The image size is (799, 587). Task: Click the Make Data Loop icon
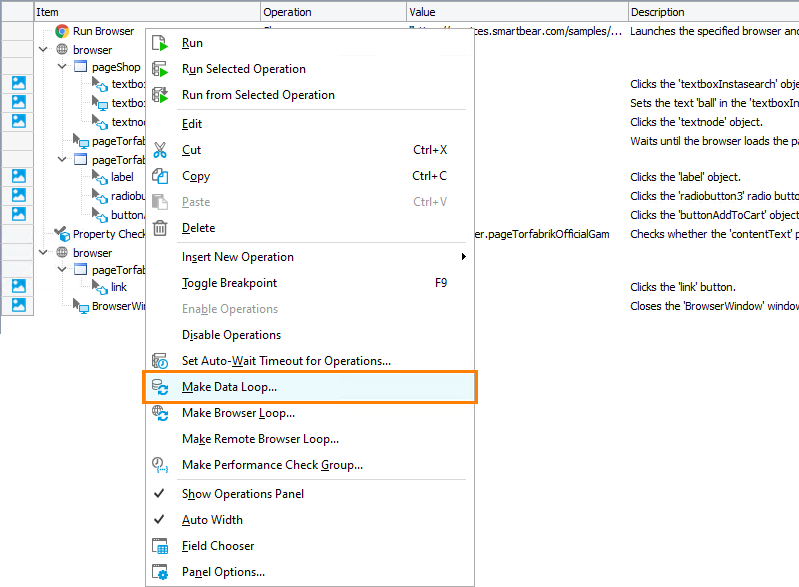(160, 387)
